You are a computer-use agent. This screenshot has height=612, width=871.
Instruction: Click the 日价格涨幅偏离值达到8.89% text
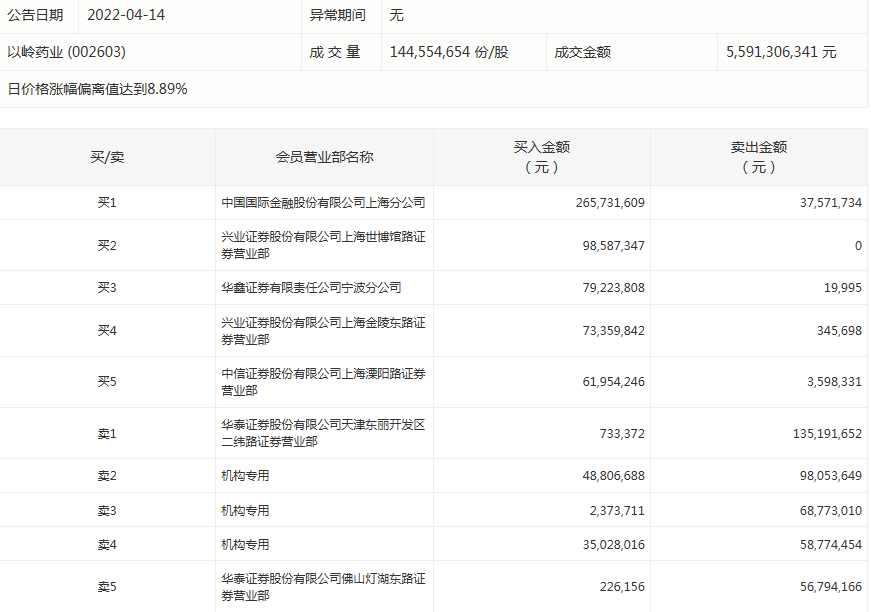pyautogui.click(x=97, y=89)
